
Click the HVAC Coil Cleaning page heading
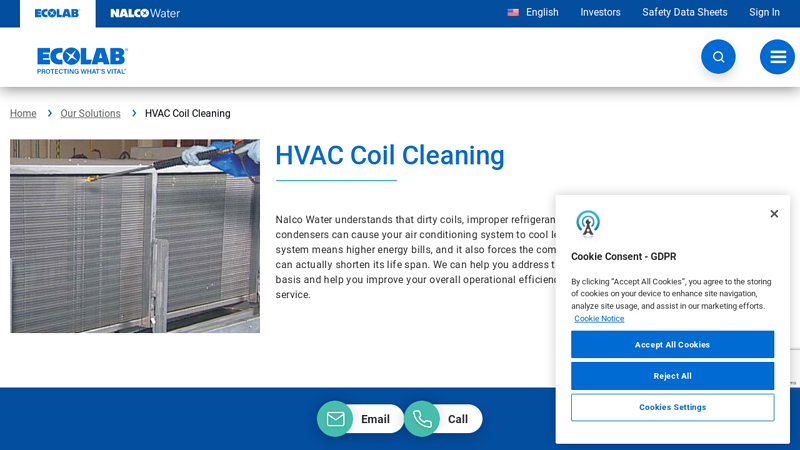click(390, 156)
